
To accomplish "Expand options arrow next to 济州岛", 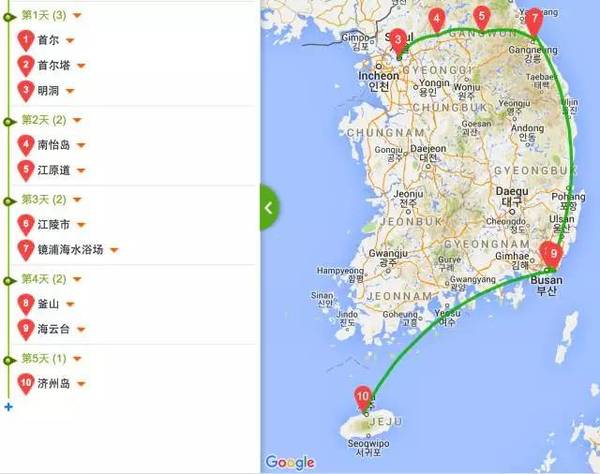I will click(81, 383).
